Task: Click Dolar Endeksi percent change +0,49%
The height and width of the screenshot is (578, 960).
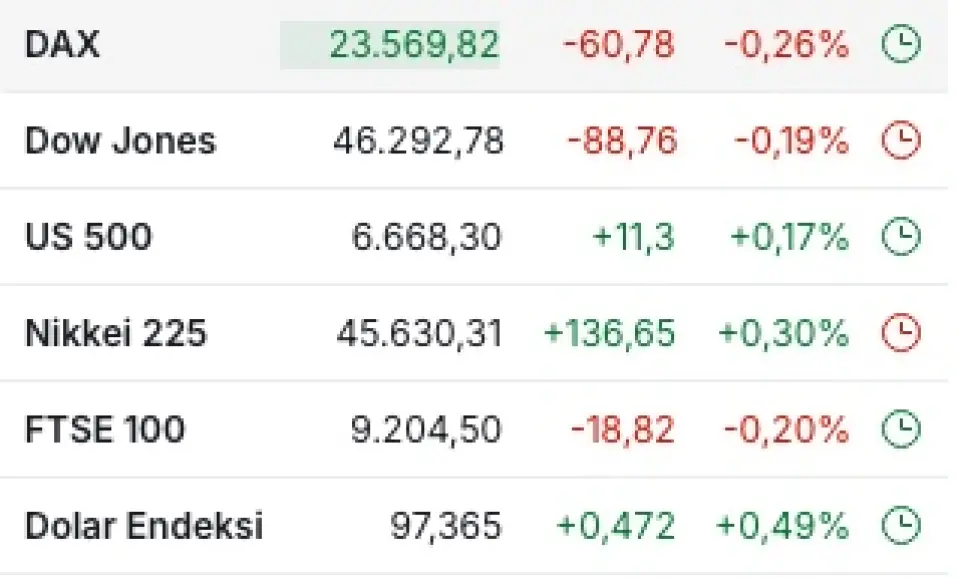Action: pyautogui.click(x=783, y=525)
